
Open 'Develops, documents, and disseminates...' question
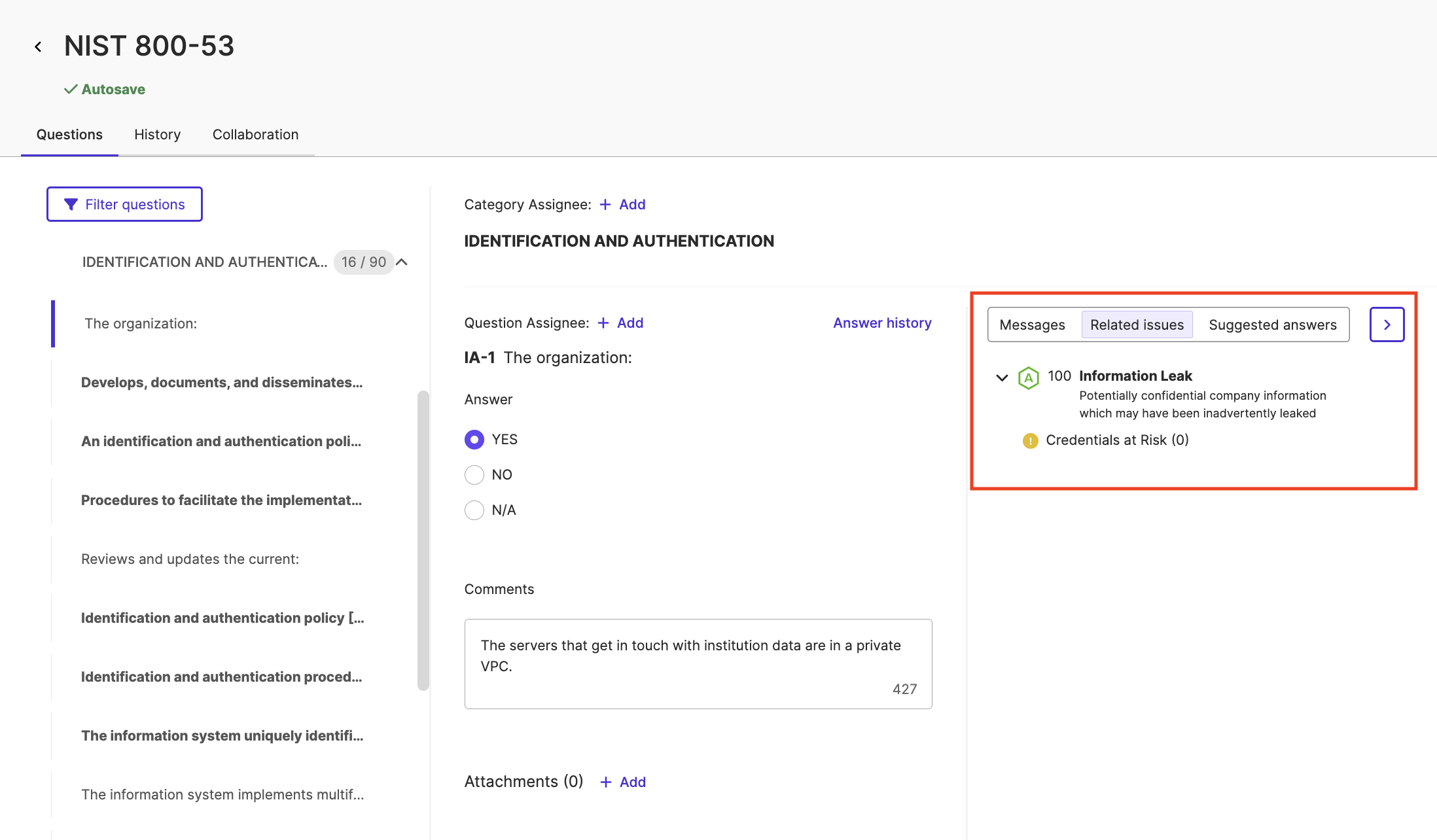[222, 383]
